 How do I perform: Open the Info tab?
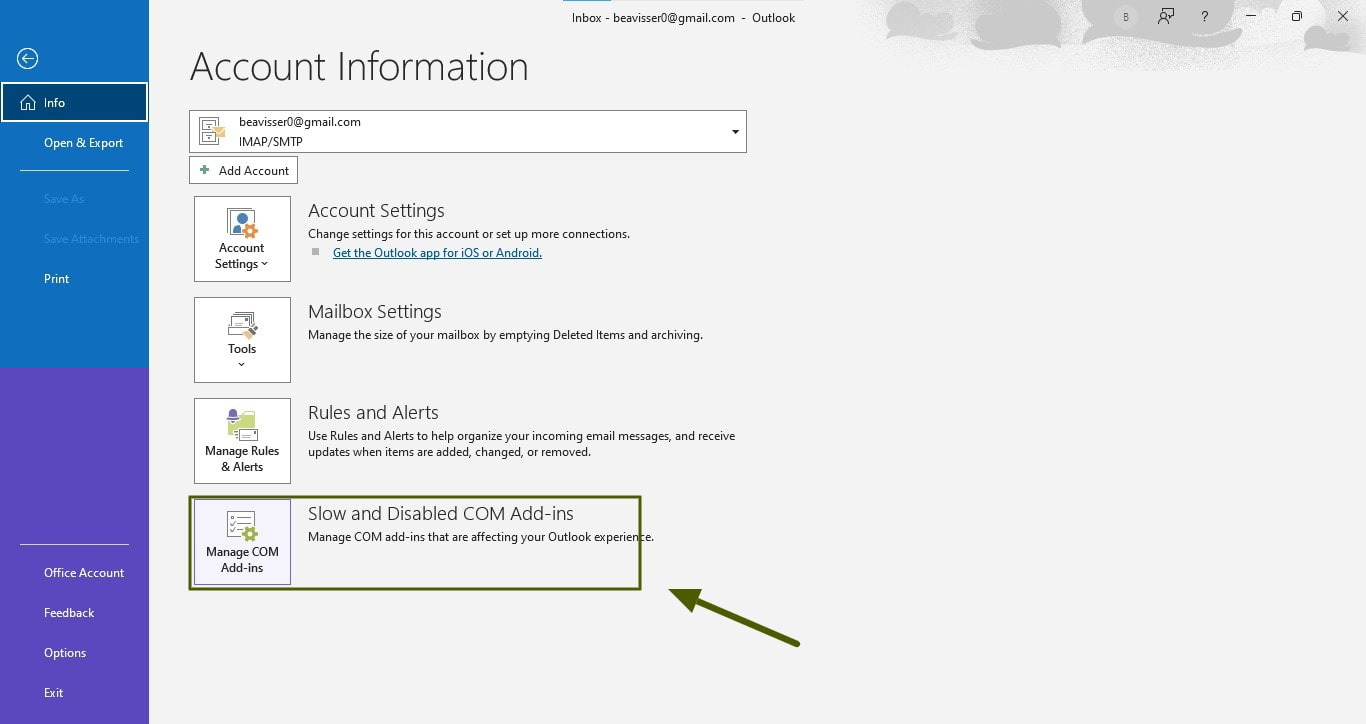(74, 102)
